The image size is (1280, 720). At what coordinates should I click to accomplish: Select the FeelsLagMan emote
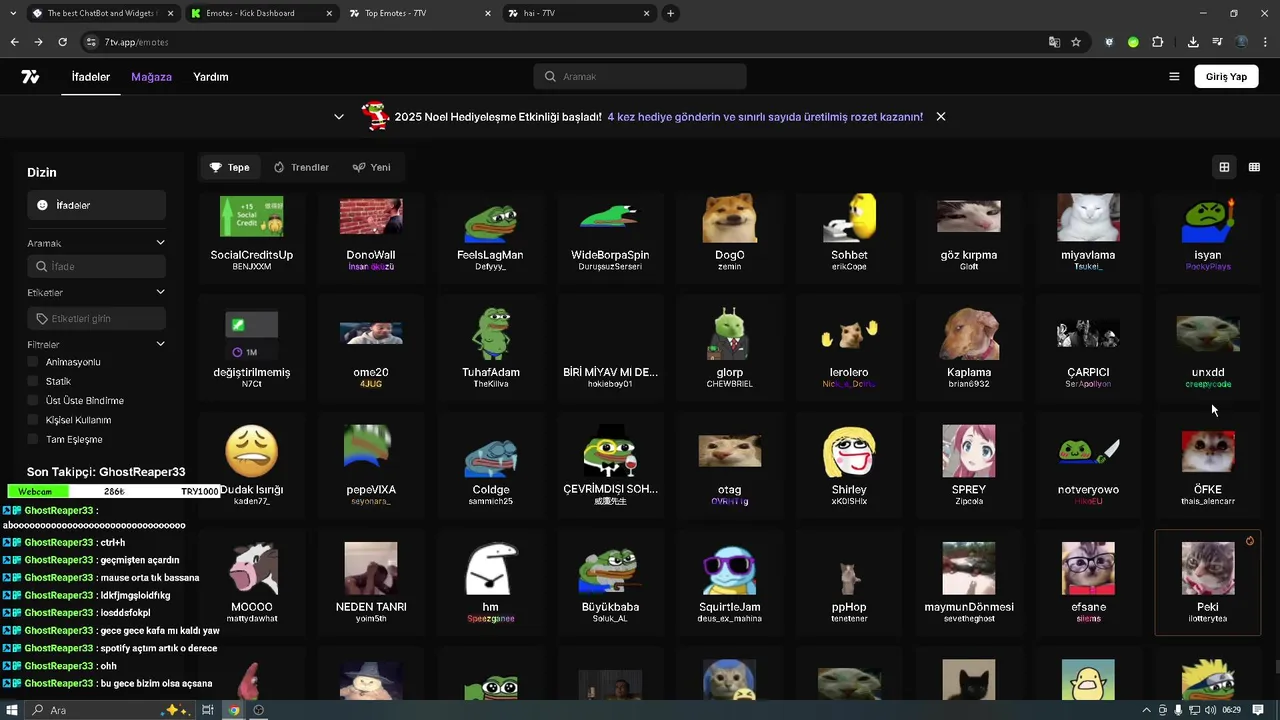[490, 234]
